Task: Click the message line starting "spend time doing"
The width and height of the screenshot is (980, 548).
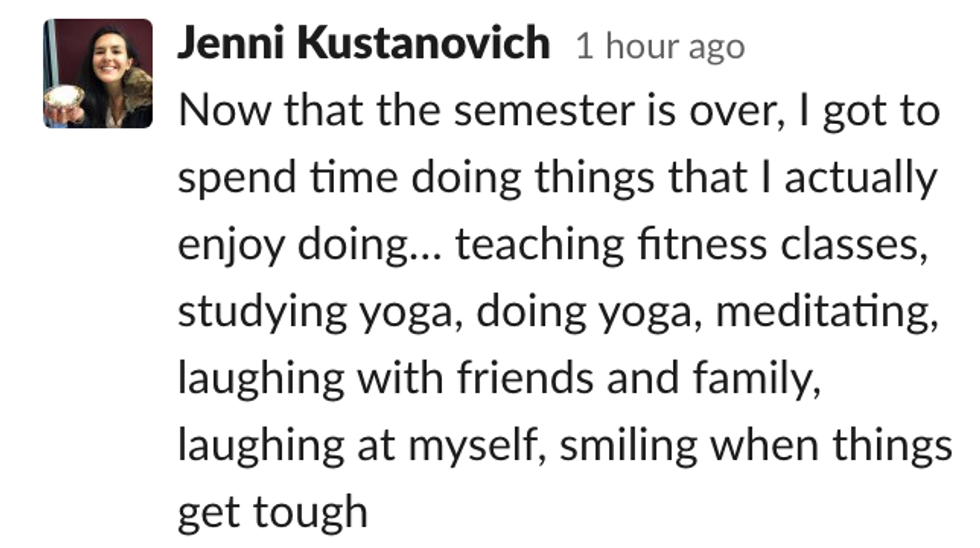Action: click(557, 178)
